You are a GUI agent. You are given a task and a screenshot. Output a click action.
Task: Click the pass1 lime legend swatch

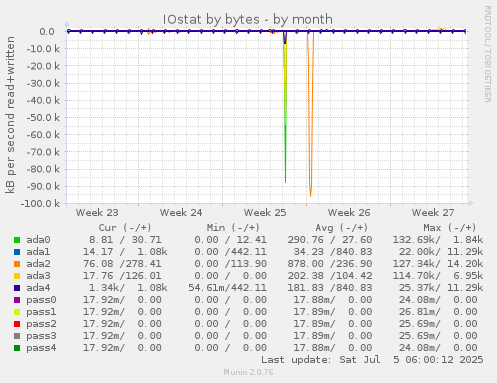coord(17,312)
